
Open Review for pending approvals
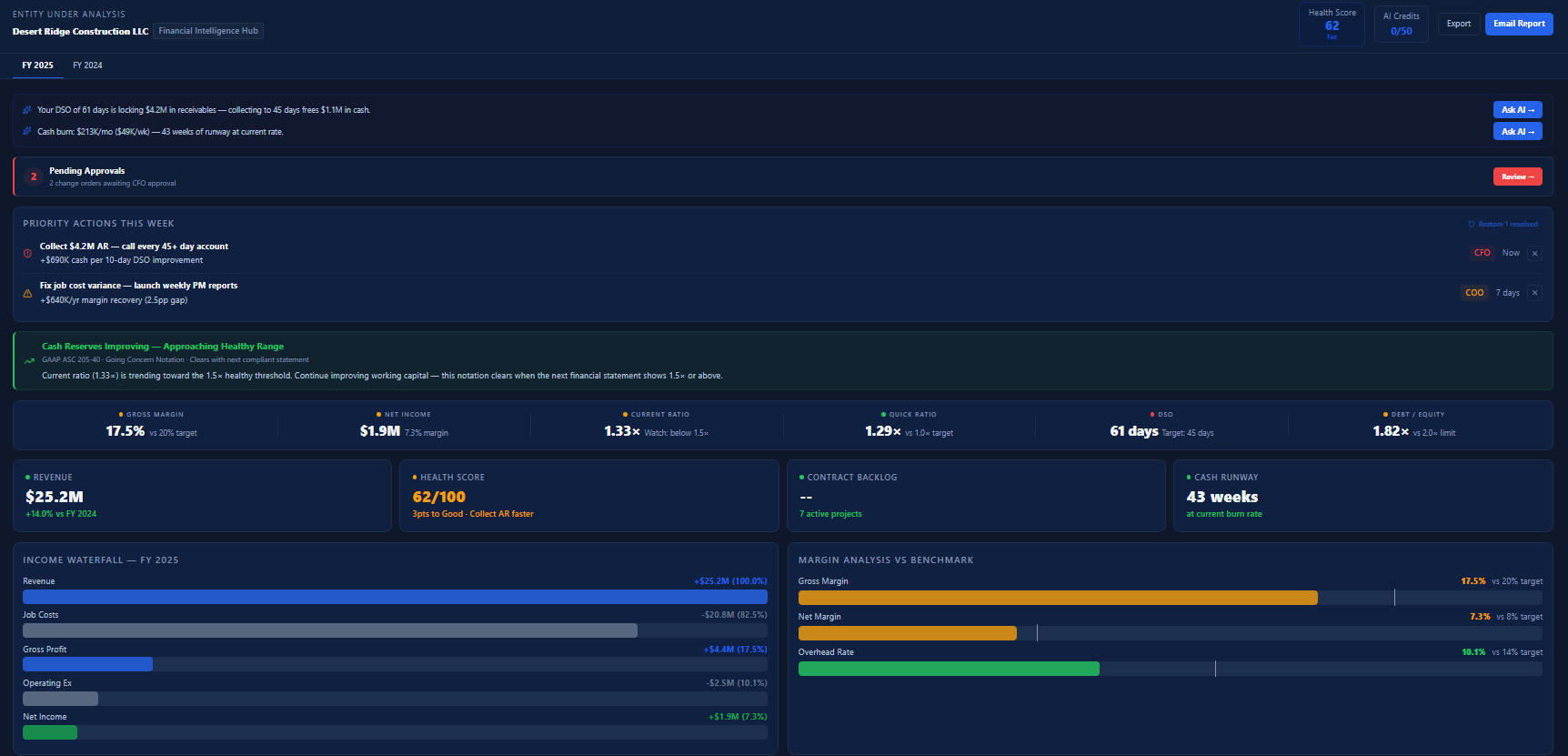pos(1517,176)
